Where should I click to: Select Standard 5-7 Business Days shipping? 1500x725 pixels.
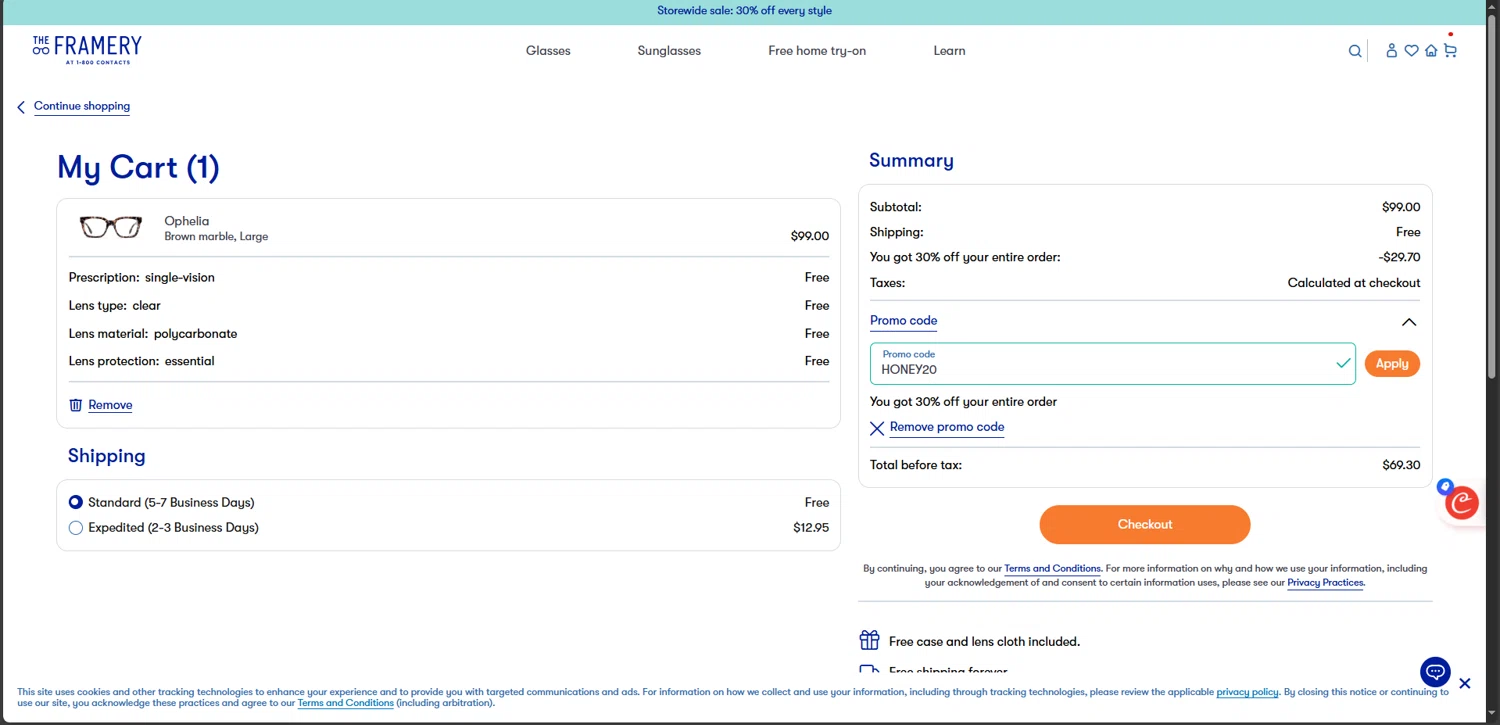76,502
